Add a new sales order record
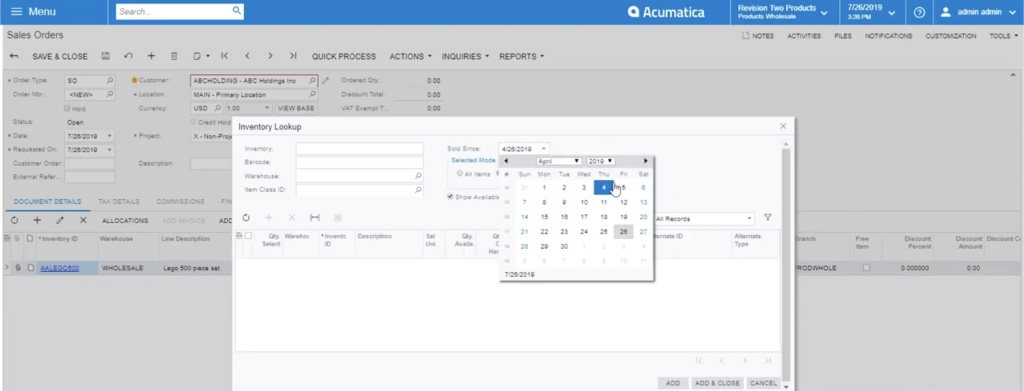 pos(152,56)
